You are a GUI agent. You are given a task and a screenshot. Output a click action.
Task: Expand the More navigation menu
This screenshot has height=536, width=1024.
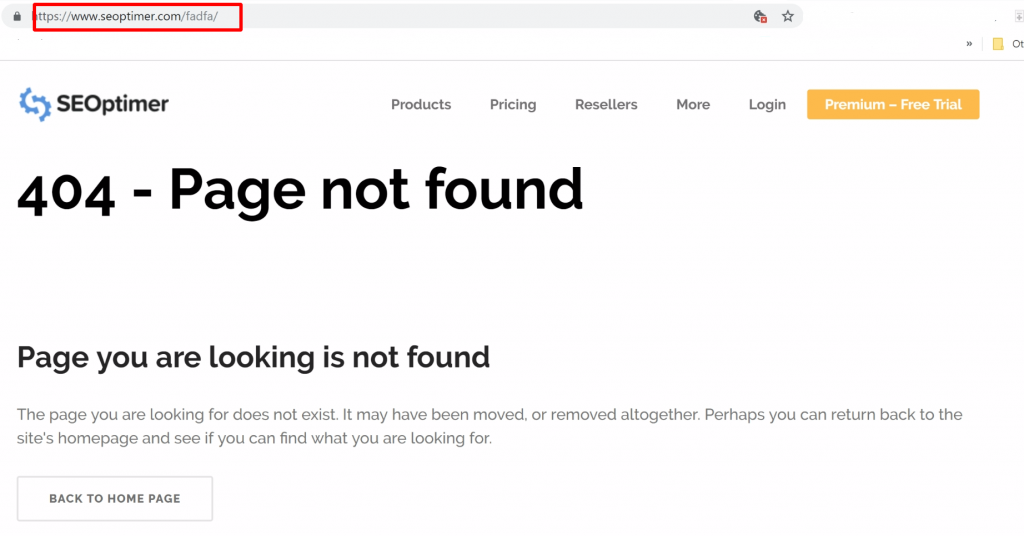coord(692,105)
